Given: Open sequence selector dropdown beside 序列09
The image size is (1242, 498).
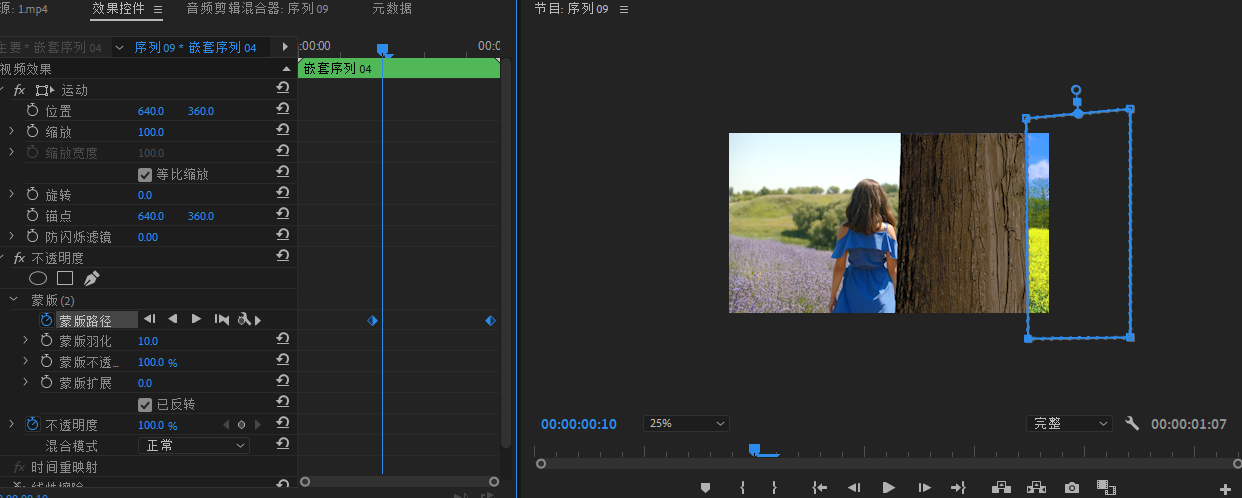Looking at the screenshot, I should click(119, 47).
